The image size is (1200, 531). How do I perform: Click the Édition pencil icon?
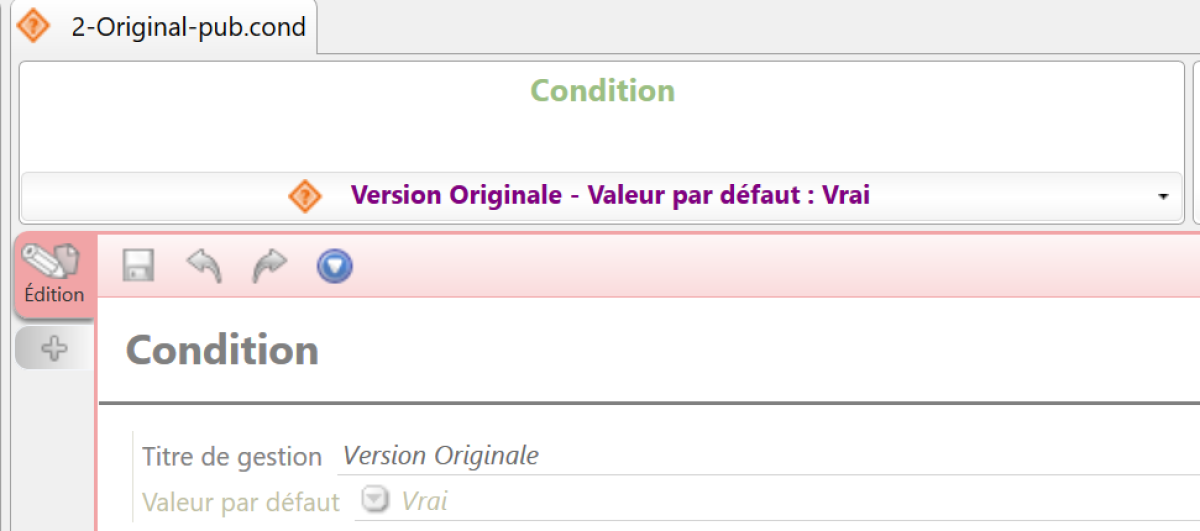coord(54,260)
